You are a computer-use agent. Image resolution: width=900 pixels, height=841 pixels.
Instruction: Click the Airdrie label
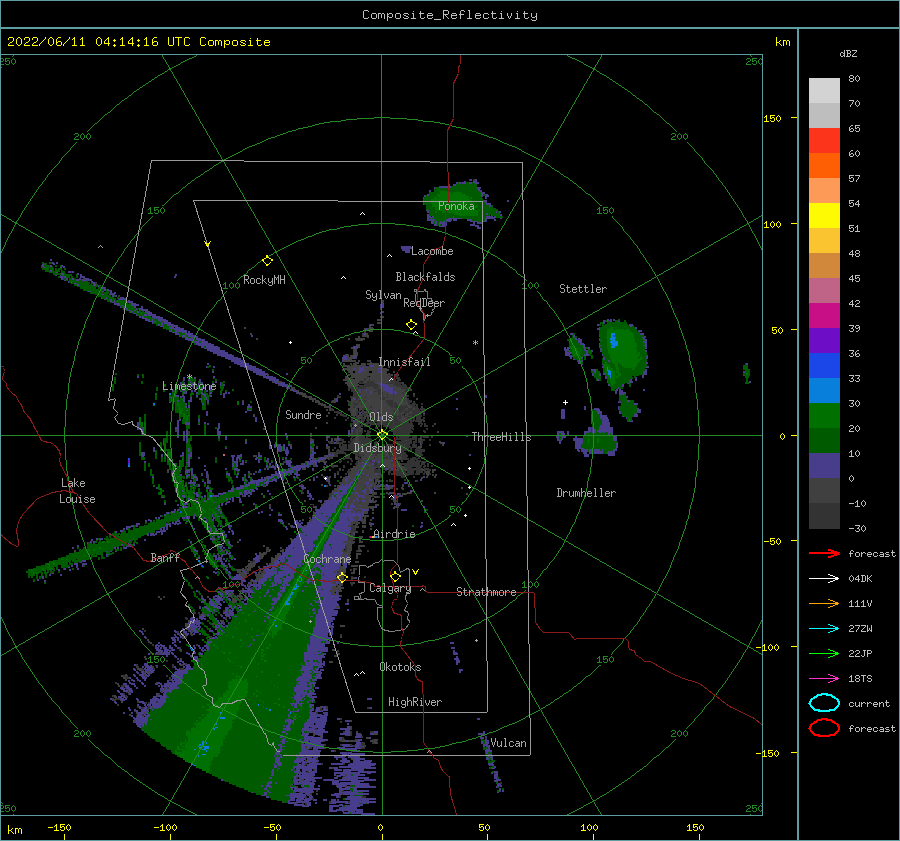coord(394,534)
